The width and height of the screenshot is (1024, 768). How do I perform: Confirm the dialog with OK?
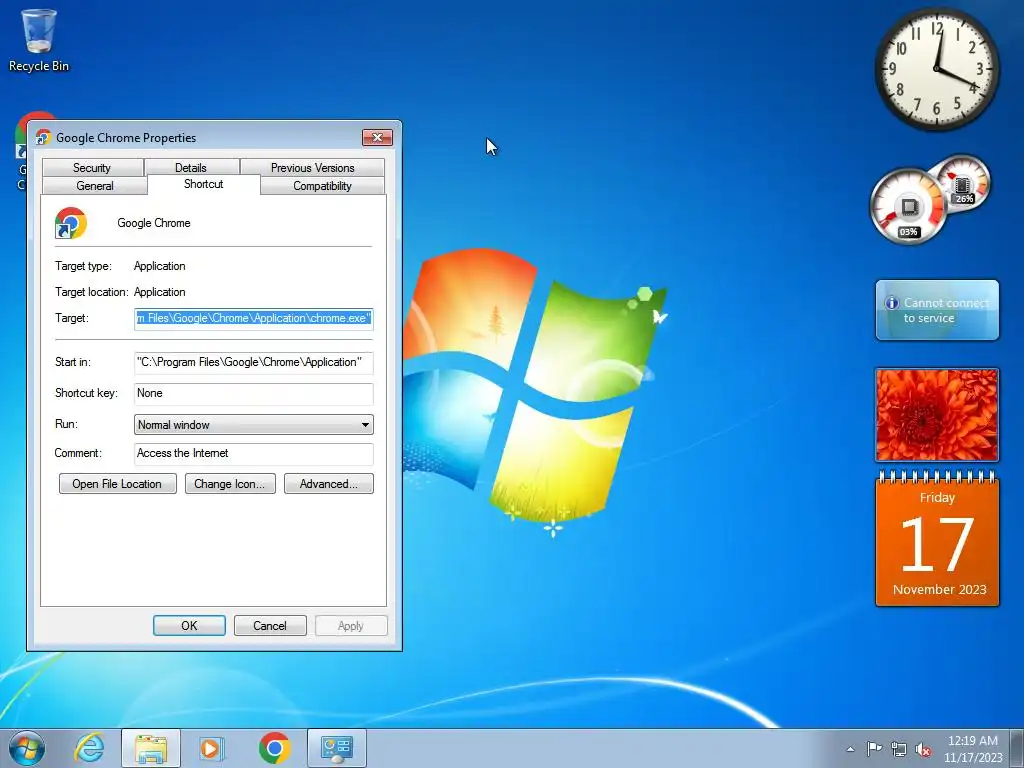click(189, 626)
